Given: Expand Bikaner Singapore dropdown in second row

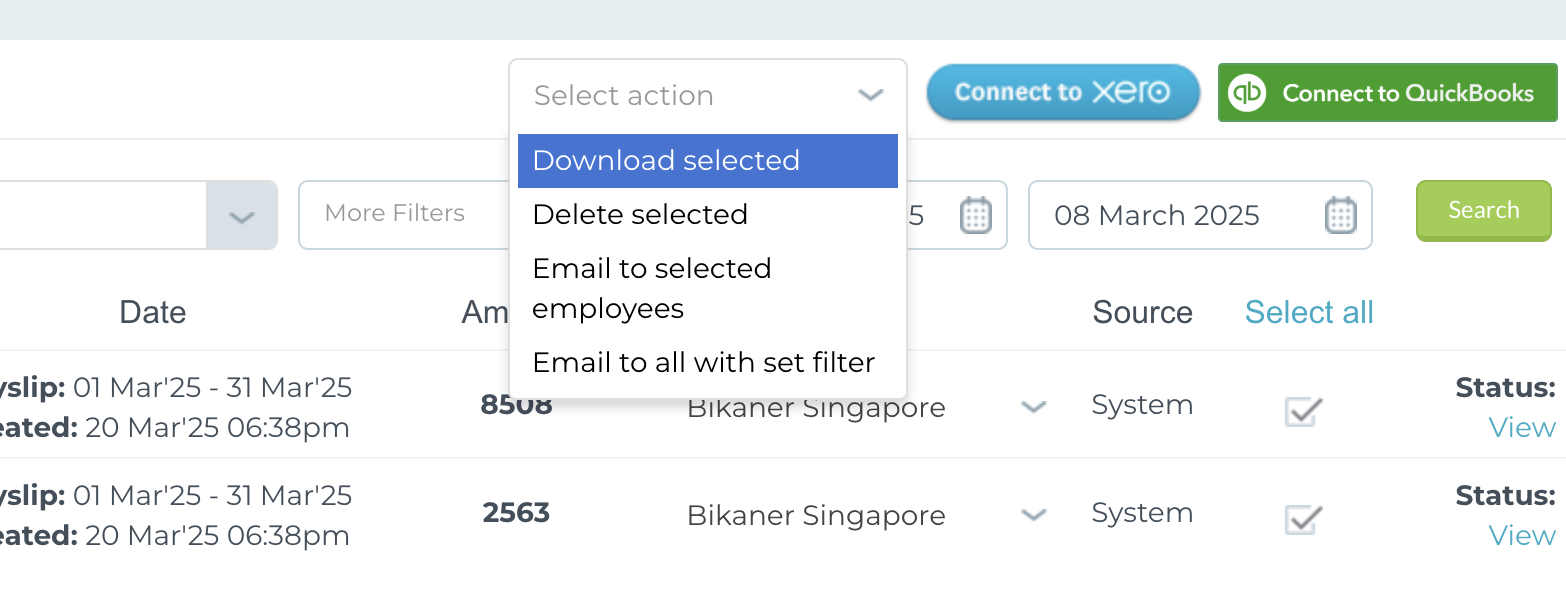Looking at the screenshot, I should click(x=1033, y=515).
